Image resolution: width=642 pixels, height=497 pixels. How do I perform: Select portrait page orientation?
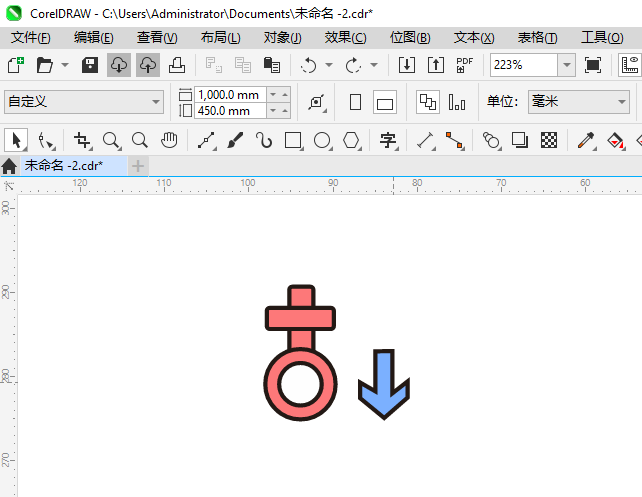pyautogui.click(x=355, y=102)
